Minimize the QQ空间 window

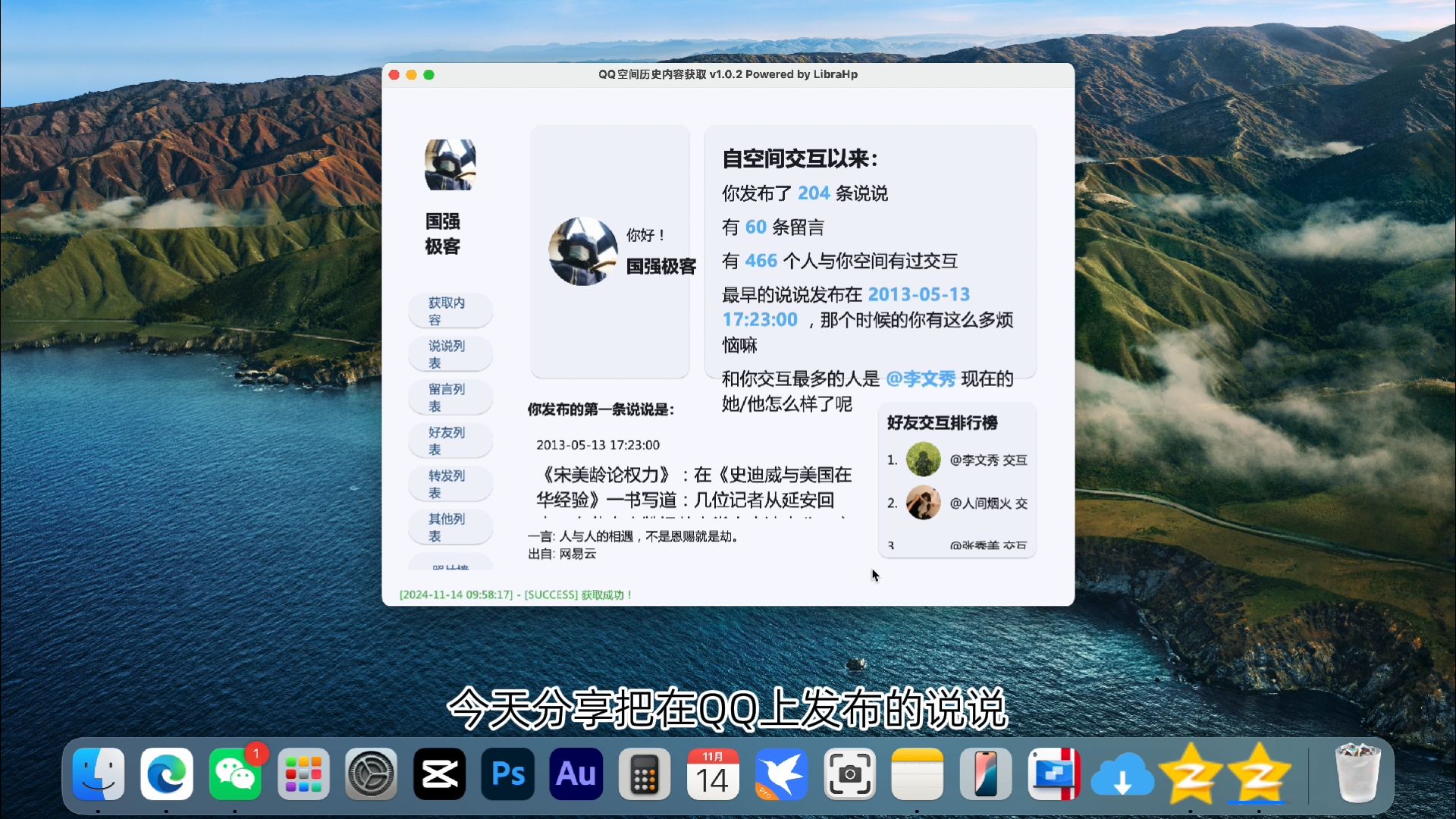412,74
